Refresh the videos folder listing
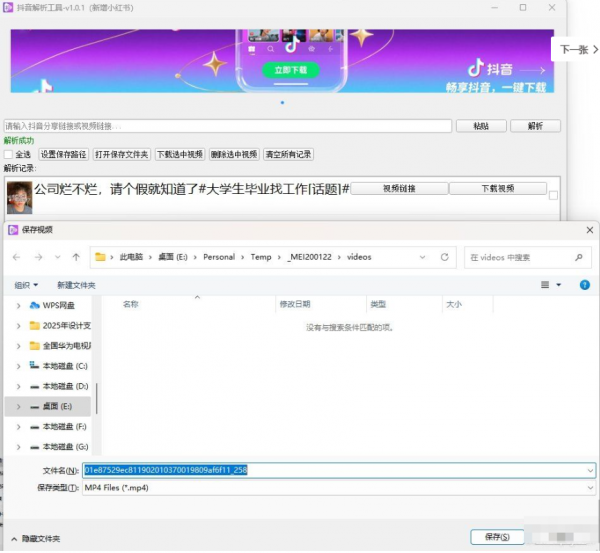The height and width of the screenshot is (553, 600). click(x=445, y=257)
